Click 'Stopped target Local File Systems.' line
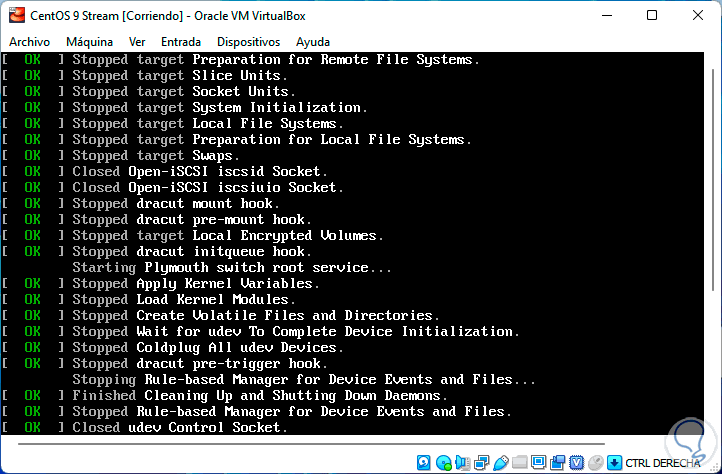The width and height of the screenshot is (722, 474). click(x=208, y=123)
